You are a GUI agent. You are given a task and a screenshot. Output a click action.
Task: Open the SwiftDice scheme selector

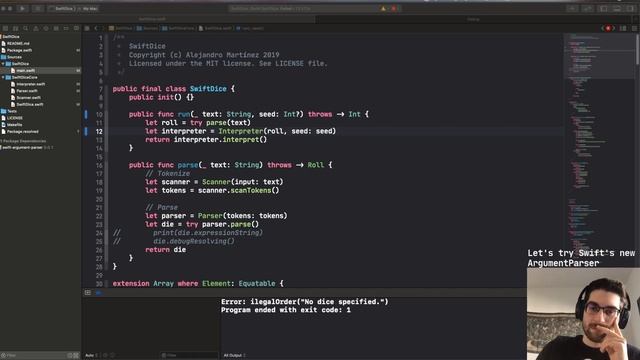(63, 9)
